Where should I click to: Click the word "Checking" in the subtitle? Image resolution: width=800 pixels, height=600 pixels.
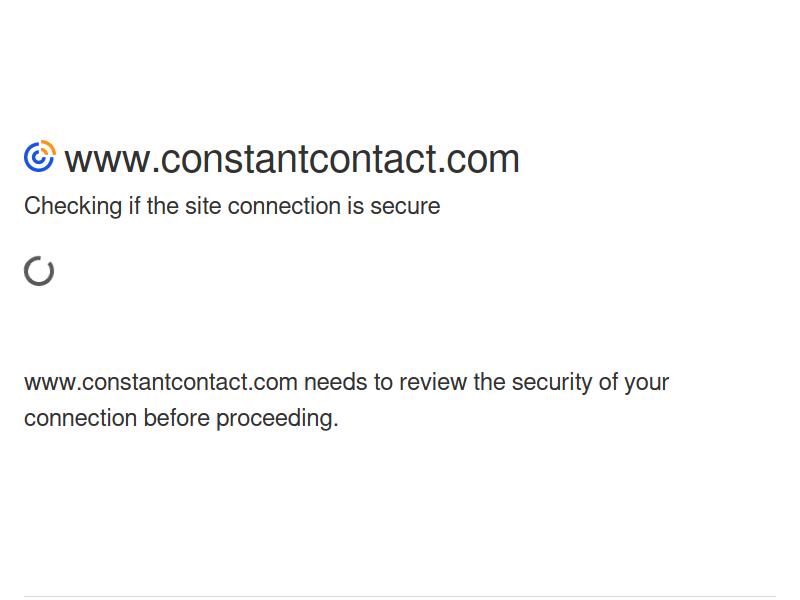73,207
